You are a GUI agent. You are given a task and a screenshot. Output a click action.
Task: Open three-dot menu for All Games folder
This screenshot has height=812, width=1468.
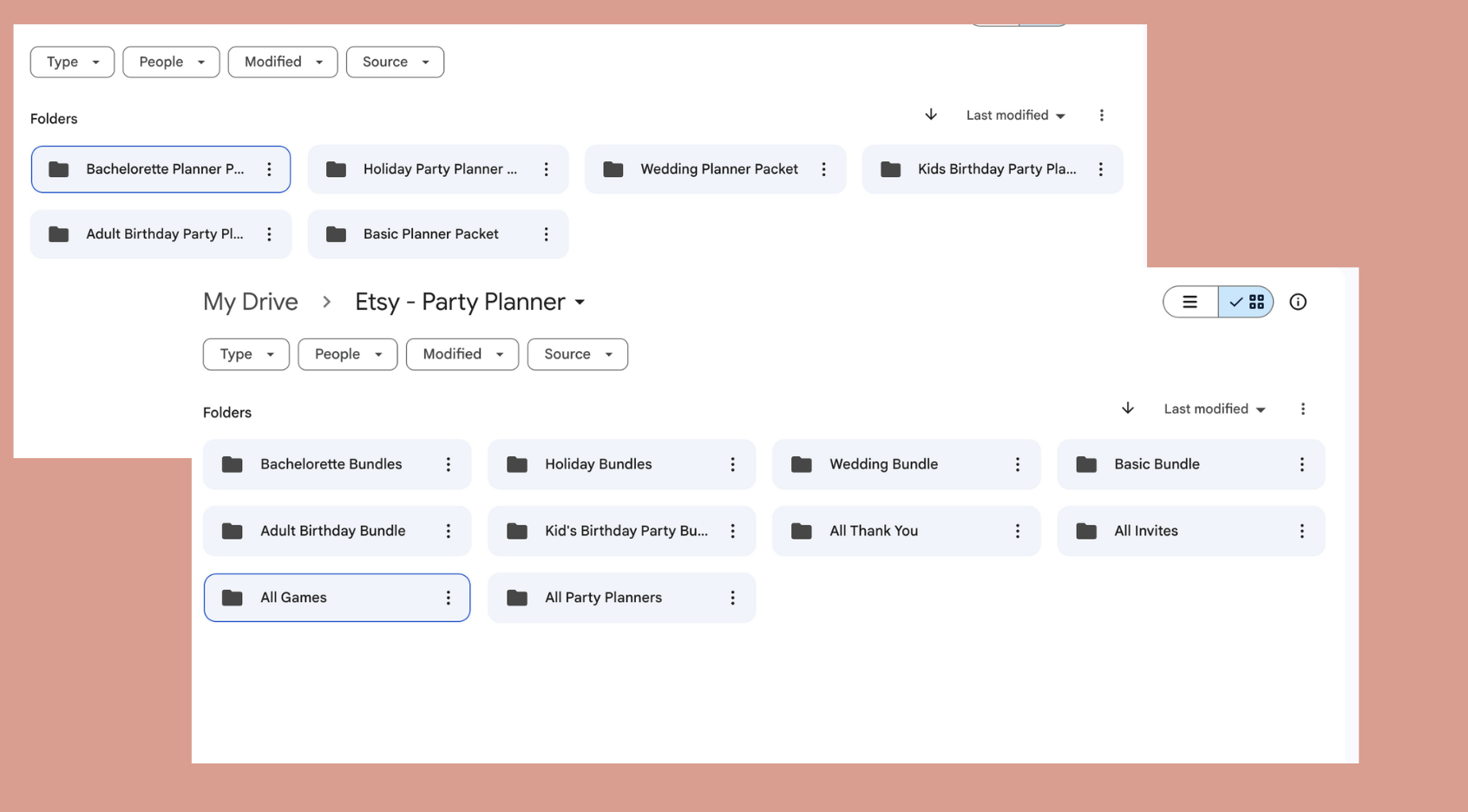tap(449, 598)
